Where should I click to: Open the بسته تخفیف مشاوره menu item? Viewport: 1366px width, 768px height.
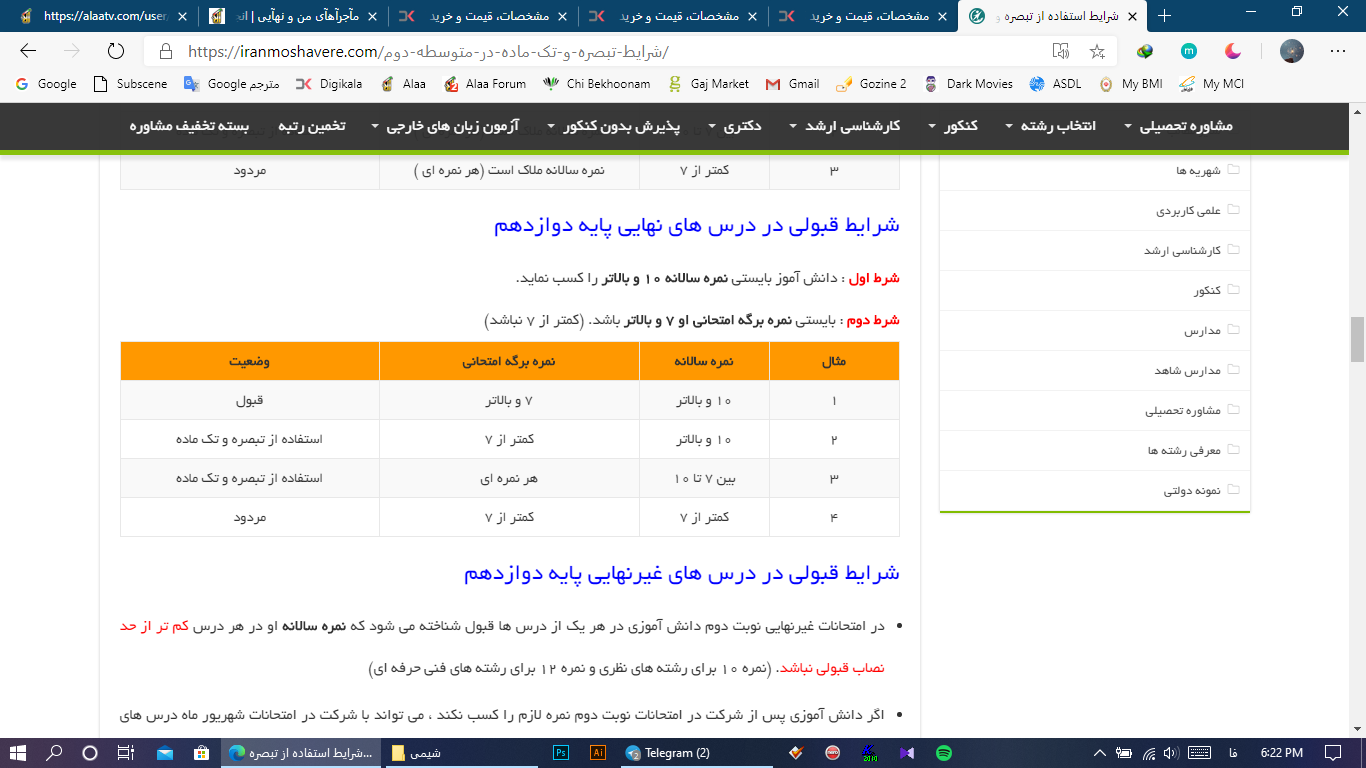189,126
